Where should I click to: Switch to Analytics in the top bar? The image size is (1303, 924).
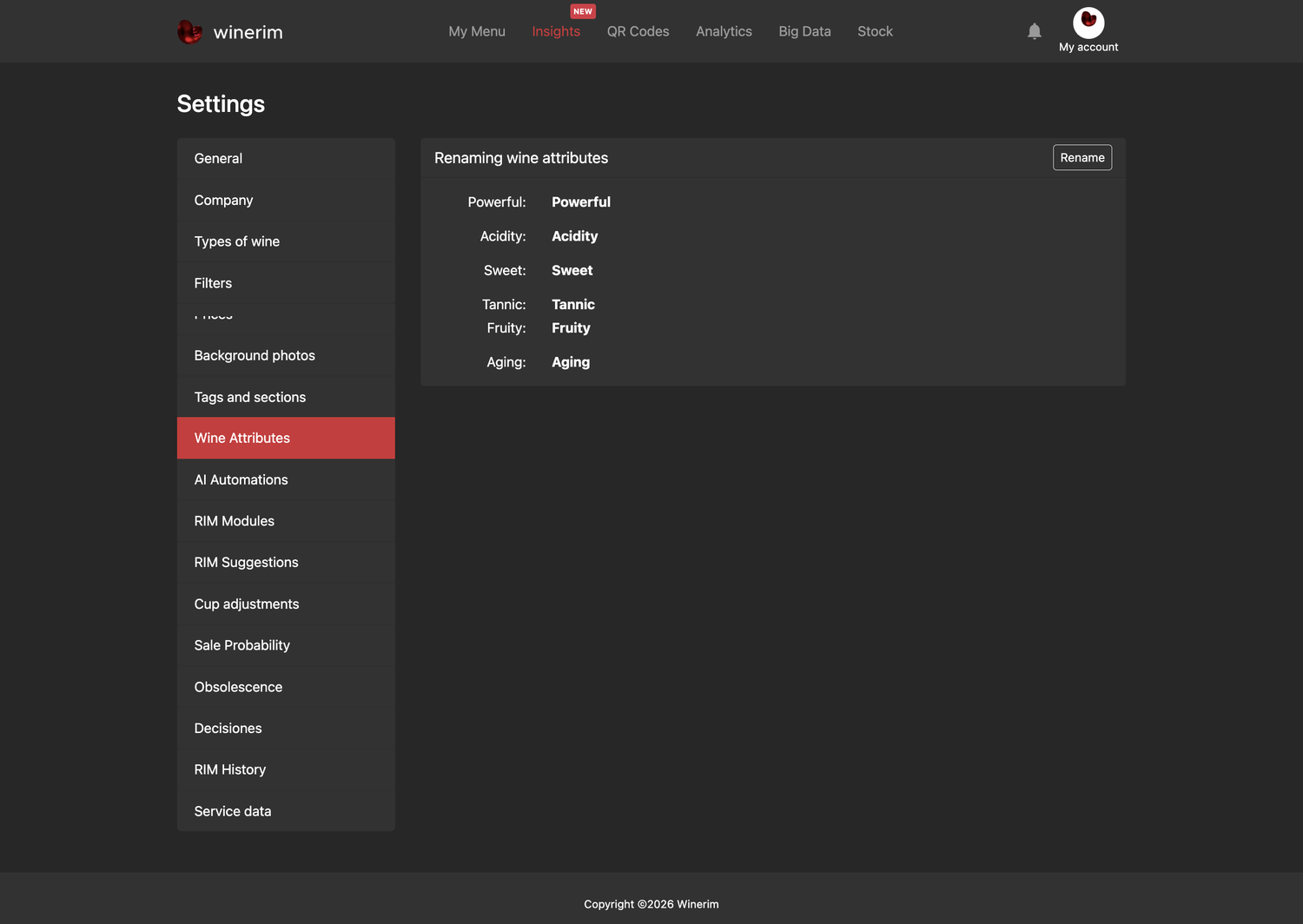724,31
